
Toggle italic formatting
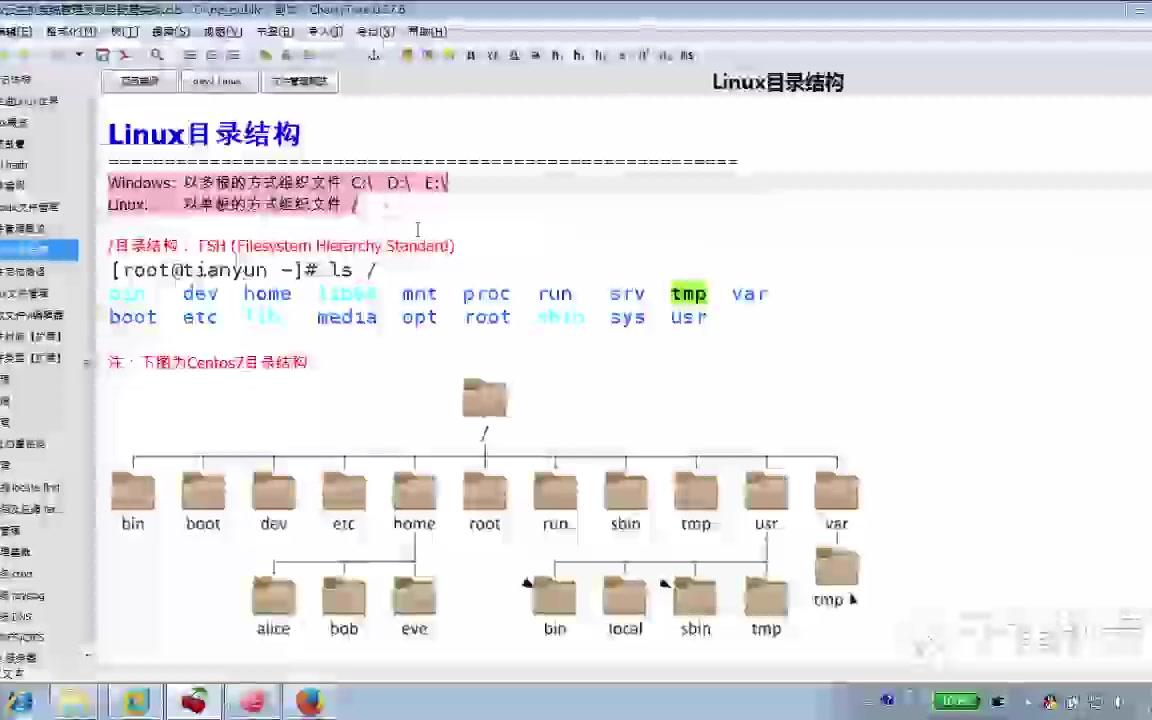pyautogui.click(x=491, y=55)
